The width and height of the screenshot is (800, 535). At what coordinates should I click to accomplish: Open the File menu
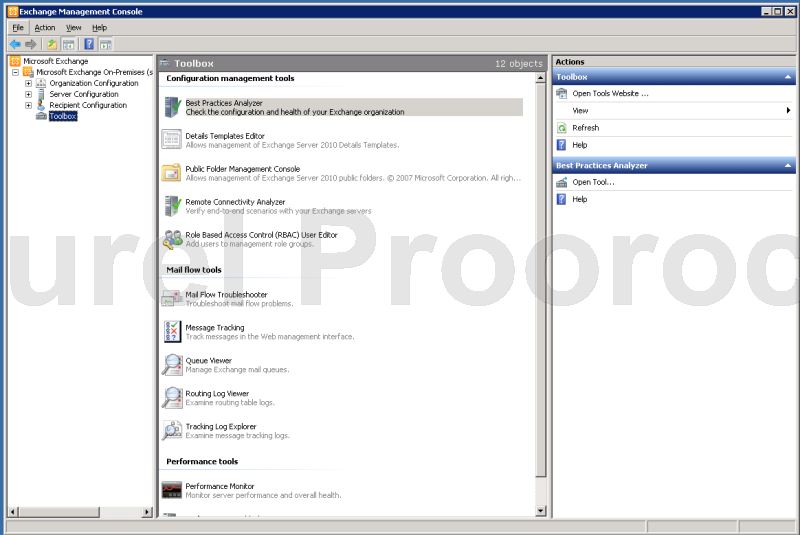(x=18, y=28)
